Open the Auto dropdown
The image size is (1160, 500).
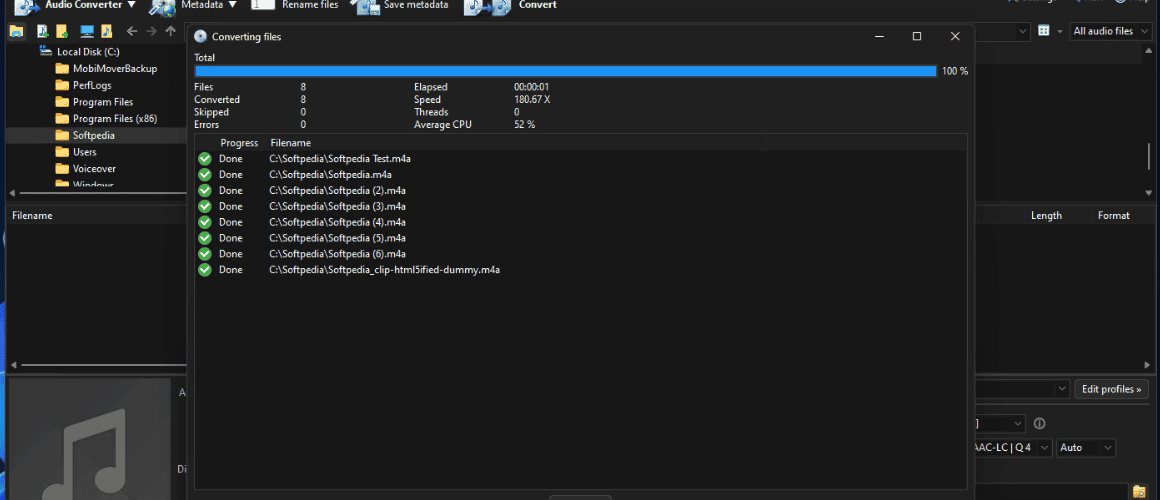click(x=1086, y=447)
